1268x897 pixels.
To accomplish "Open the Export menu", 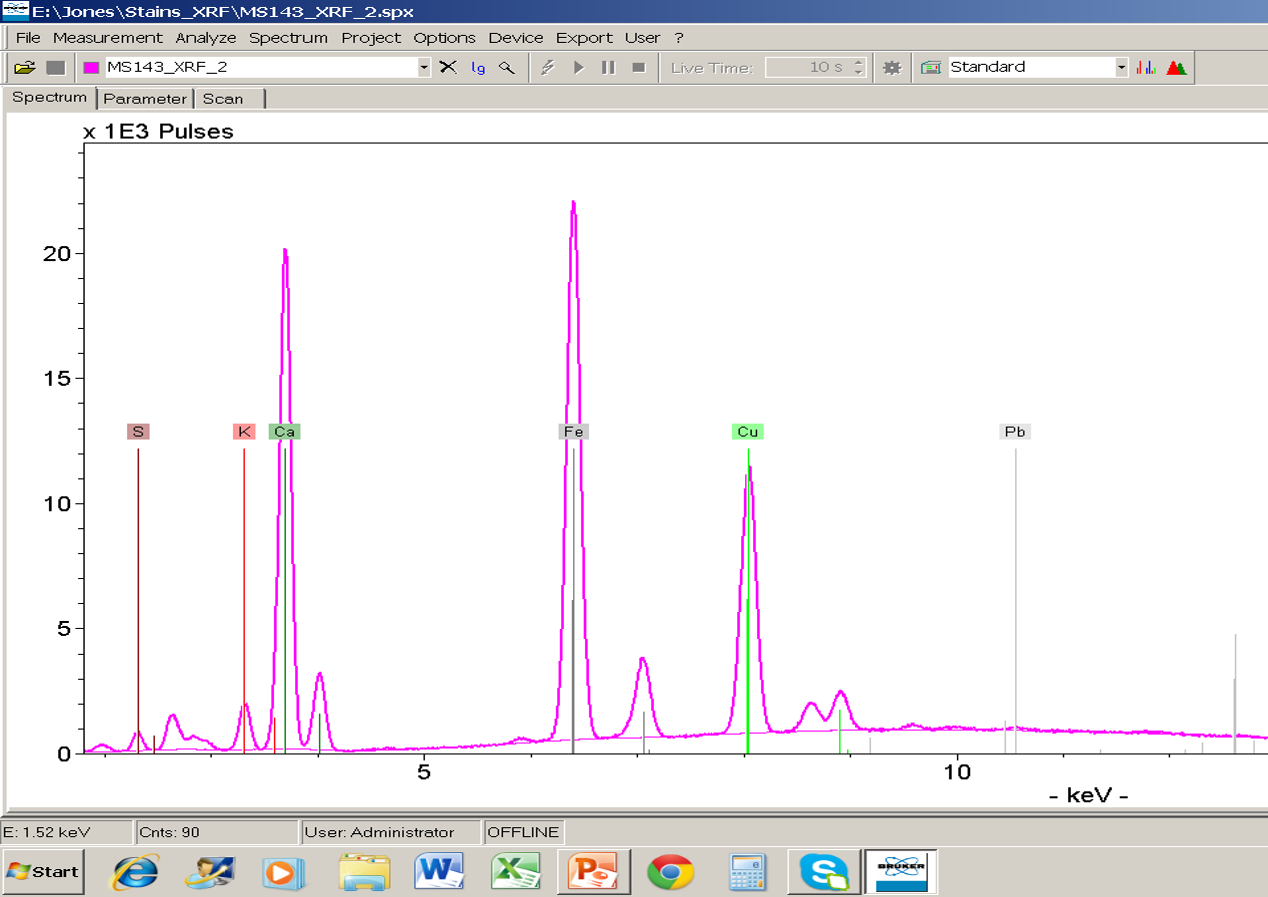I will coord(584,38).
